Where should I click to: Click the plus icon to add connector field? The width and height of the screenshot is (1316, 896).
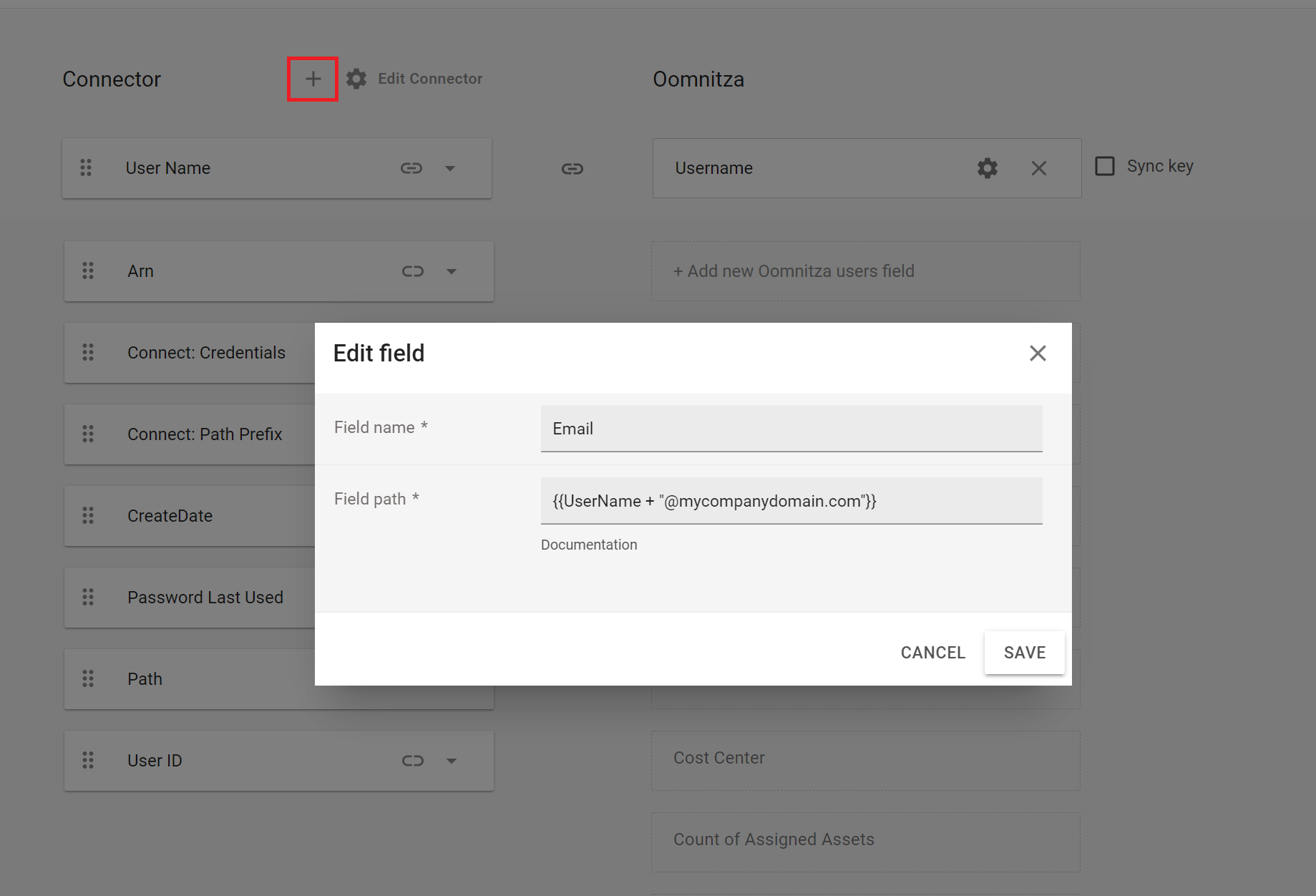point(313,79)
